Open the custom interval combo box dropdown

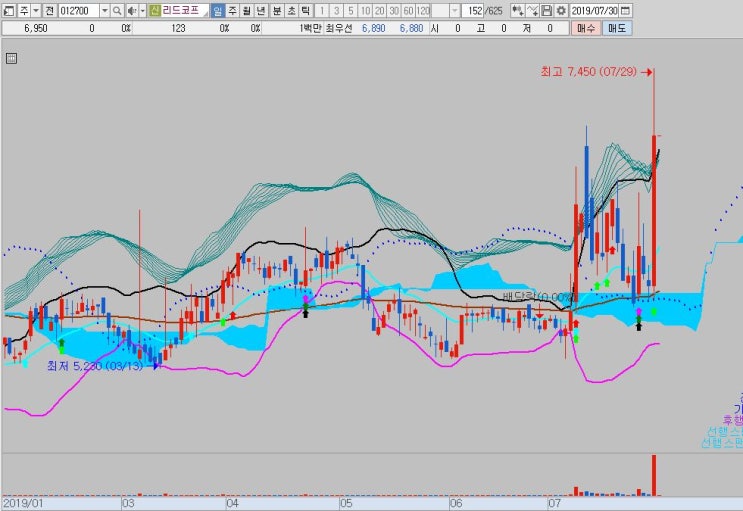[454, 10]
